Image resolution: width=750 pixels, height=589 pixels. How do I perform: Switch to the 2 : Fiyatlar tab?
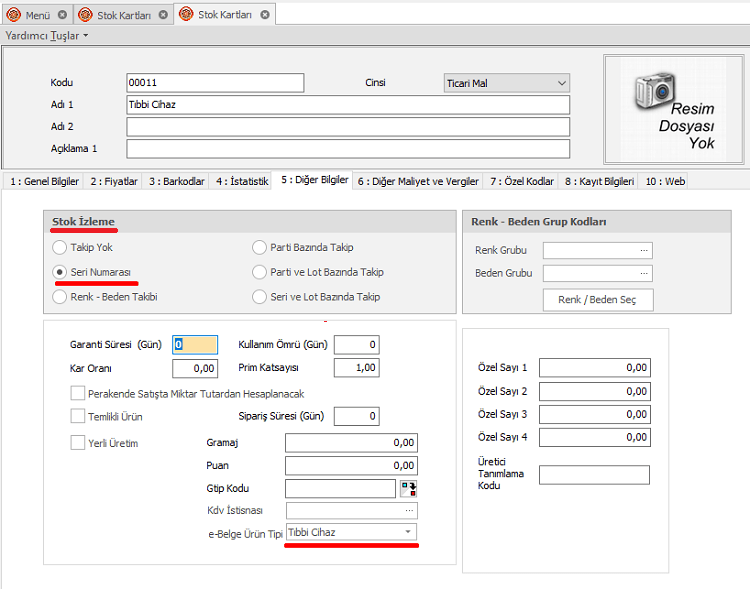(114, 181)
